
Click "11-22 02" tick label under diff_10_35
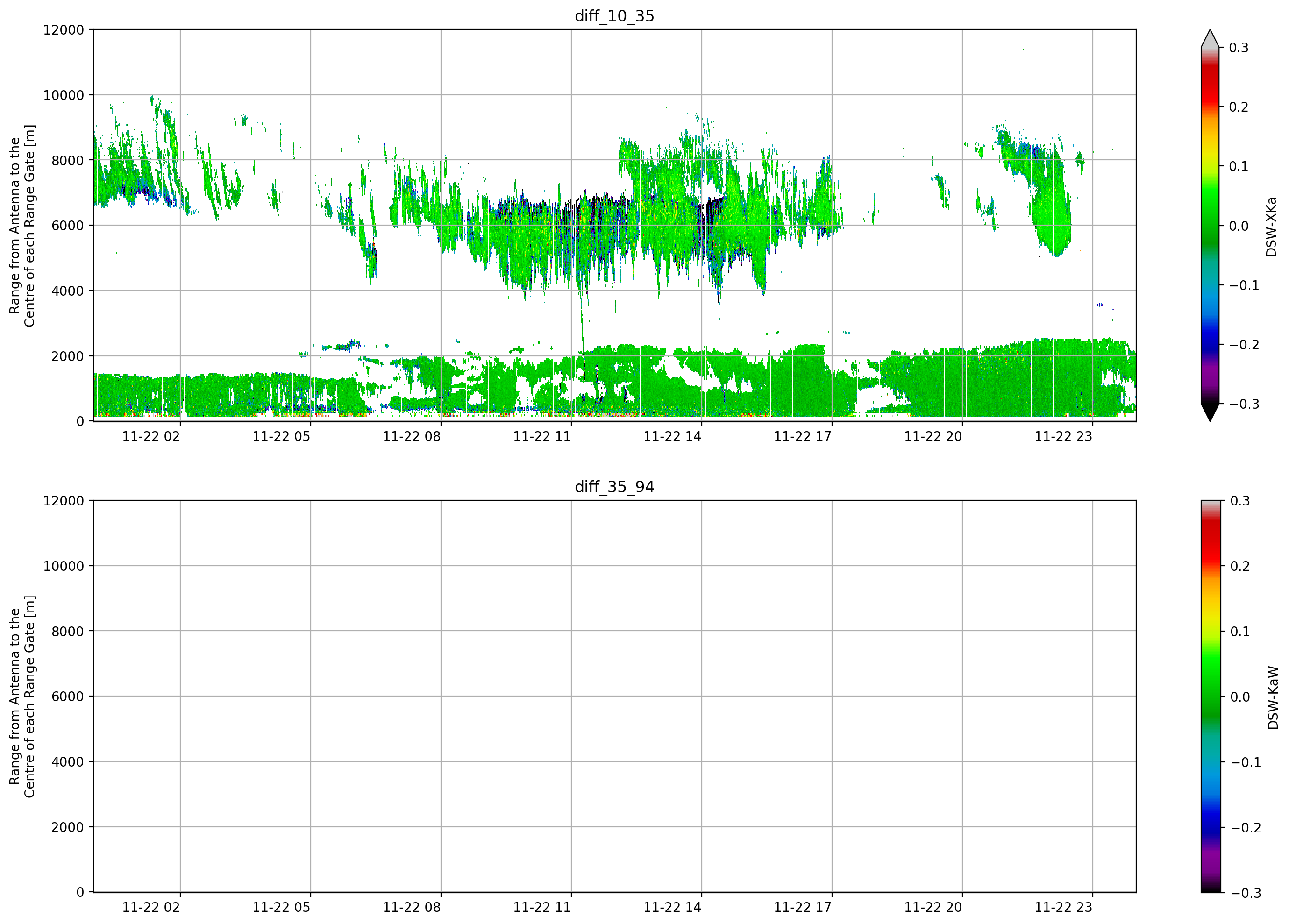151,436
